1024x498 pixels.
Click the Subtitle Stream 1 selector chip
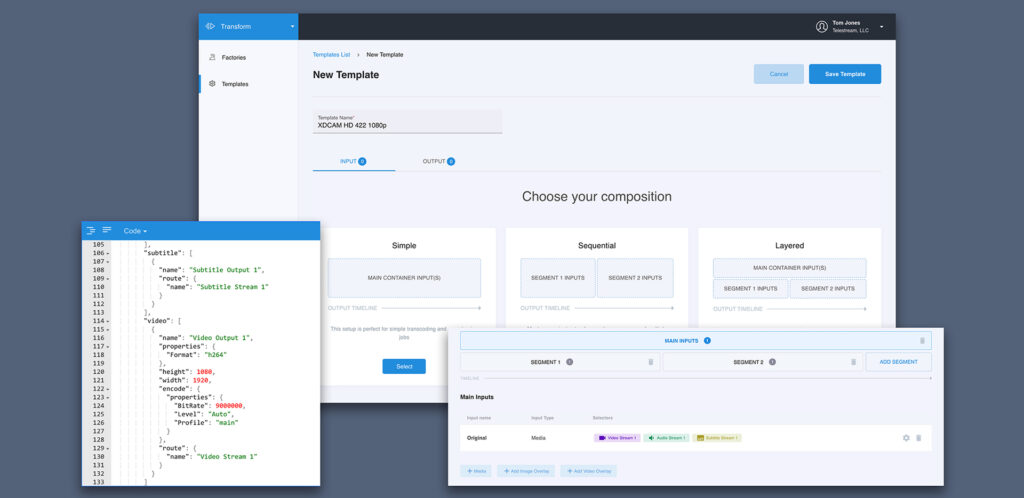(717, 438)
